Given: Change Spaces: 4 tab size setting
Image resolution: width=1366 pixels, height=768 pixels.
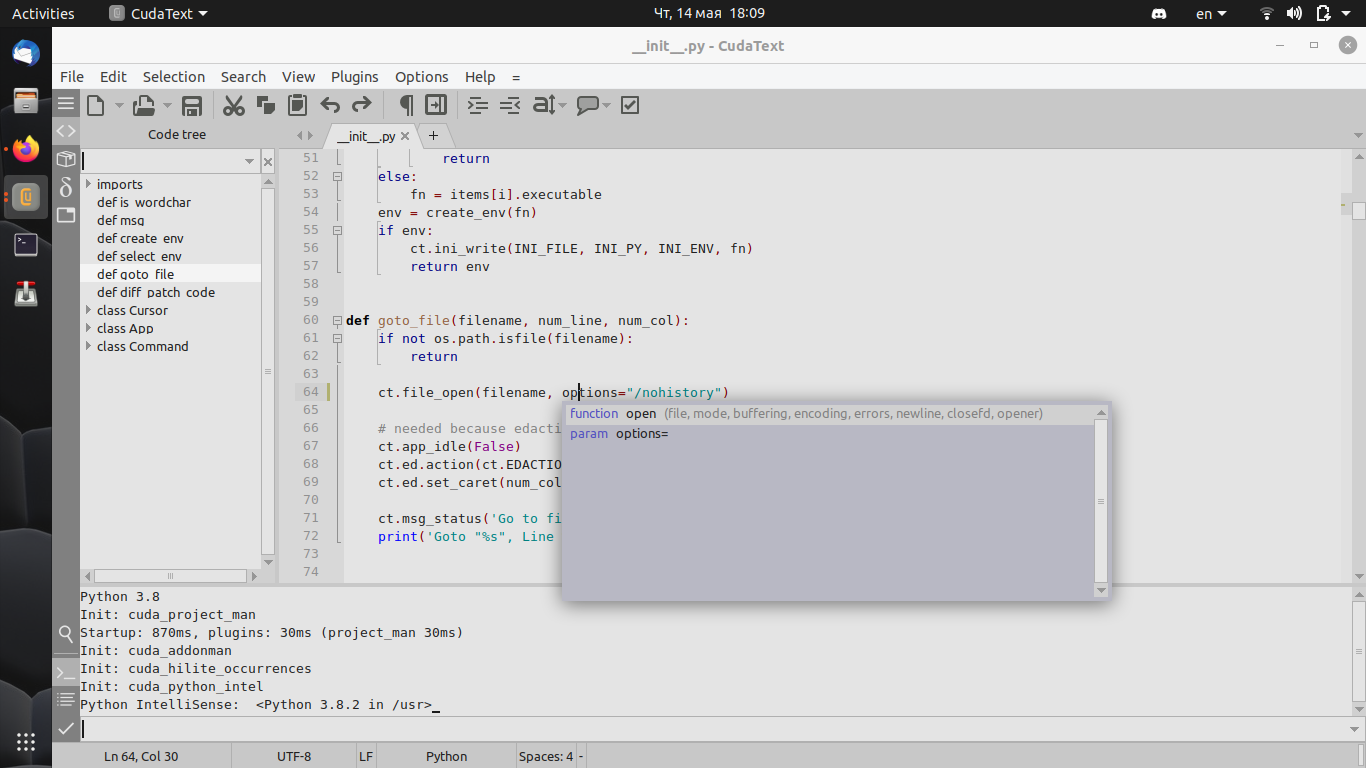Looking at the screenshot, I should point(546,756).
